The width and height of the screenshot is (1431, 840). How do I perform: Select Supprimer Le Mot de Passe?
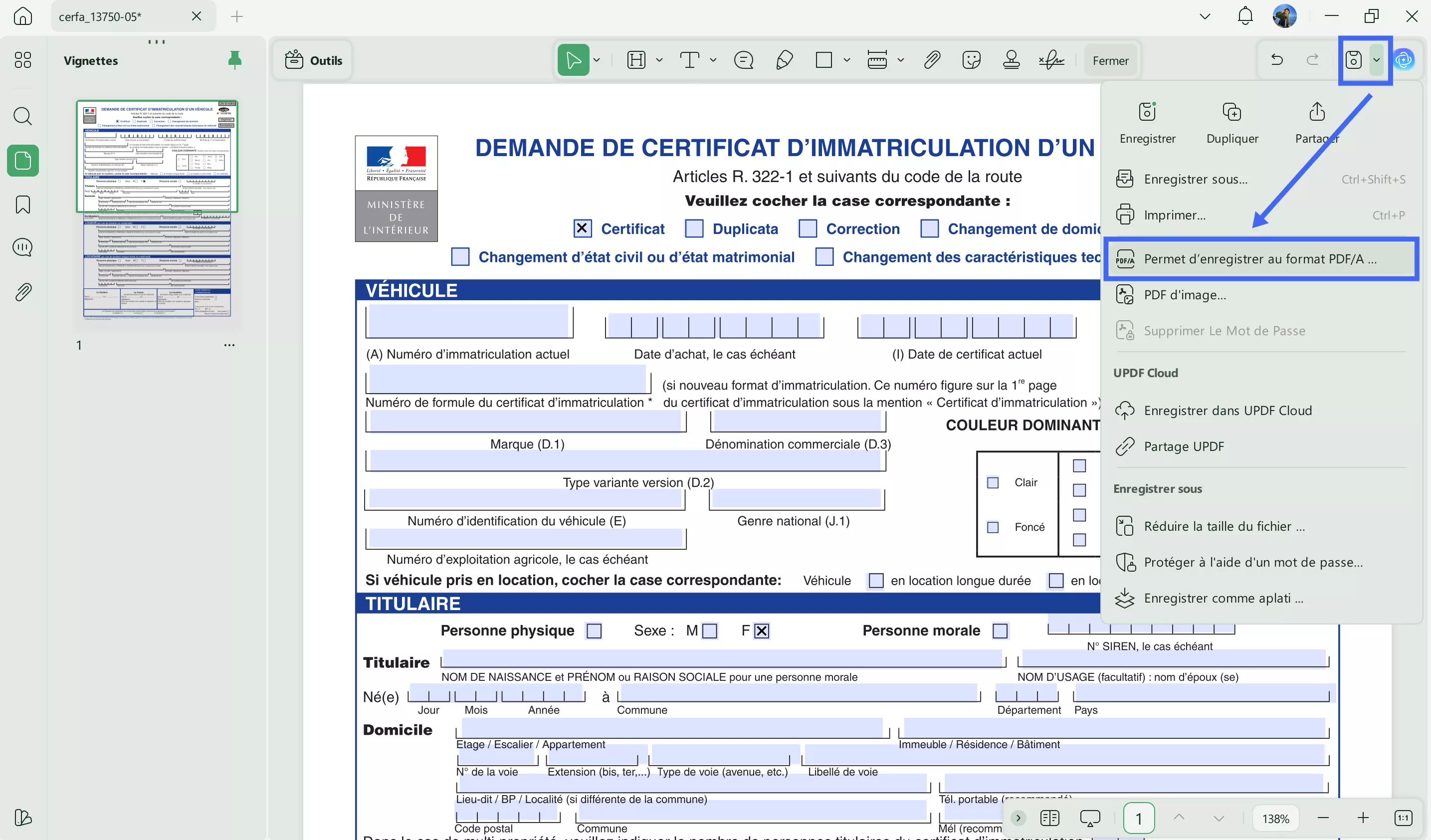click(x=1224, y=330)
